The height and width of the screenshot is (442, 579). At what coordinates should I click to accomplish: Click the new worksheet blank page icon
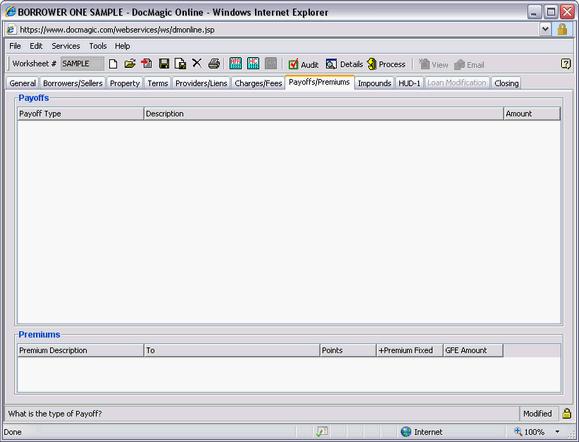click(113, 64)
